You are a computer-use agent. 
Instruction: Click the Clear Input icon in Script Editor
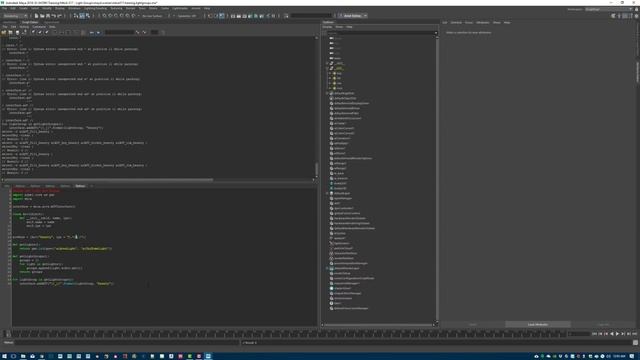pyautogui.click(x=40, y=32)
